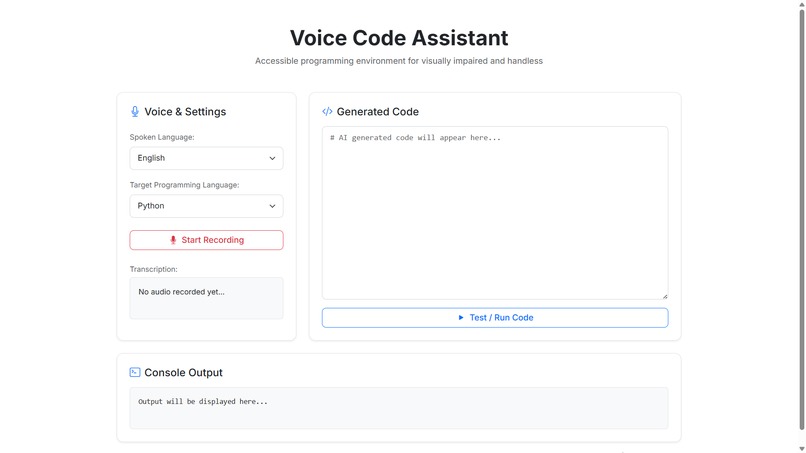Screen dimensions: 806x453
Task: Click the Target Programming Language label
Action: coord(185,185)
